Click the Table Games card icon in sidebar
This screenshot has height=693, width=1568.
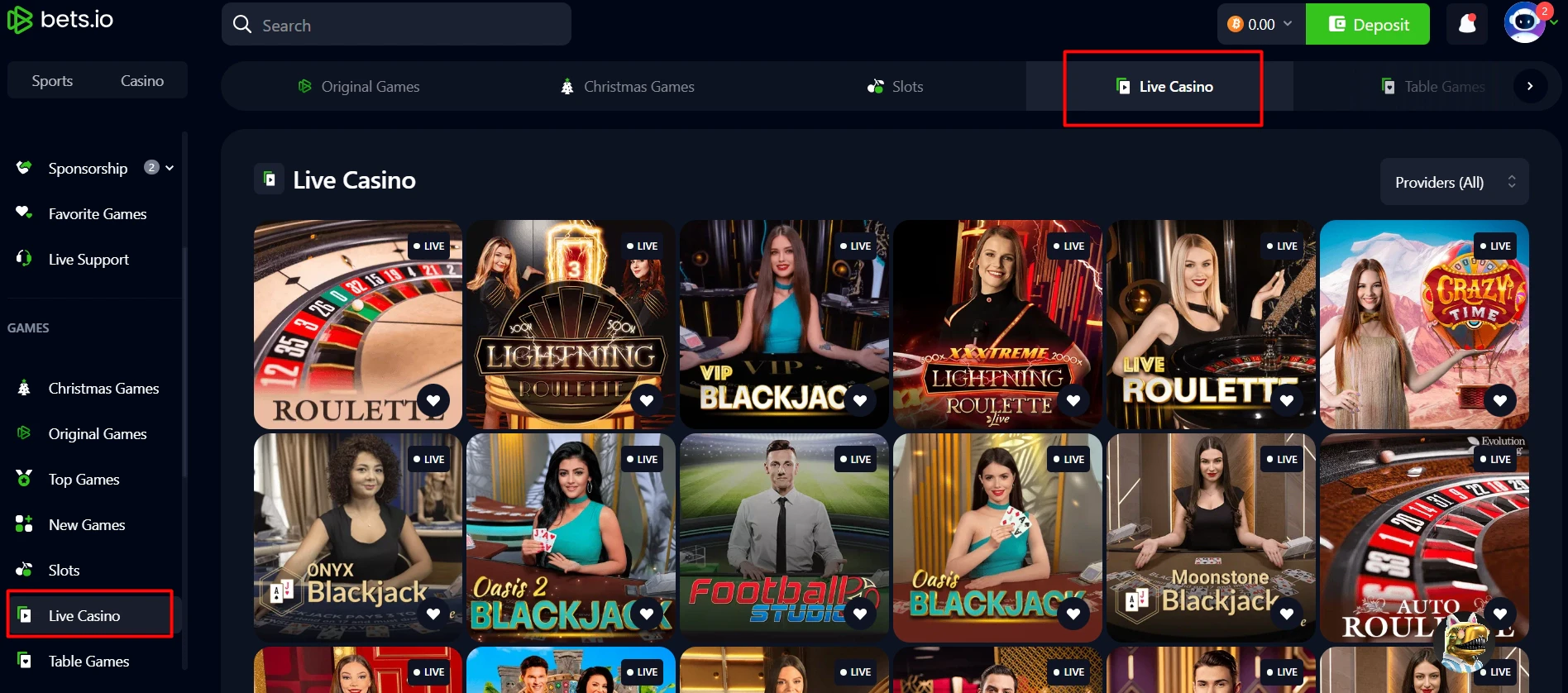pyautogui.click(x=25, y=661)
